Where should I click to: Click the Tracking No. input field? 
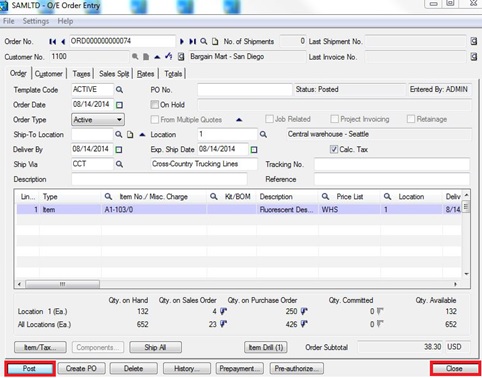392,164
